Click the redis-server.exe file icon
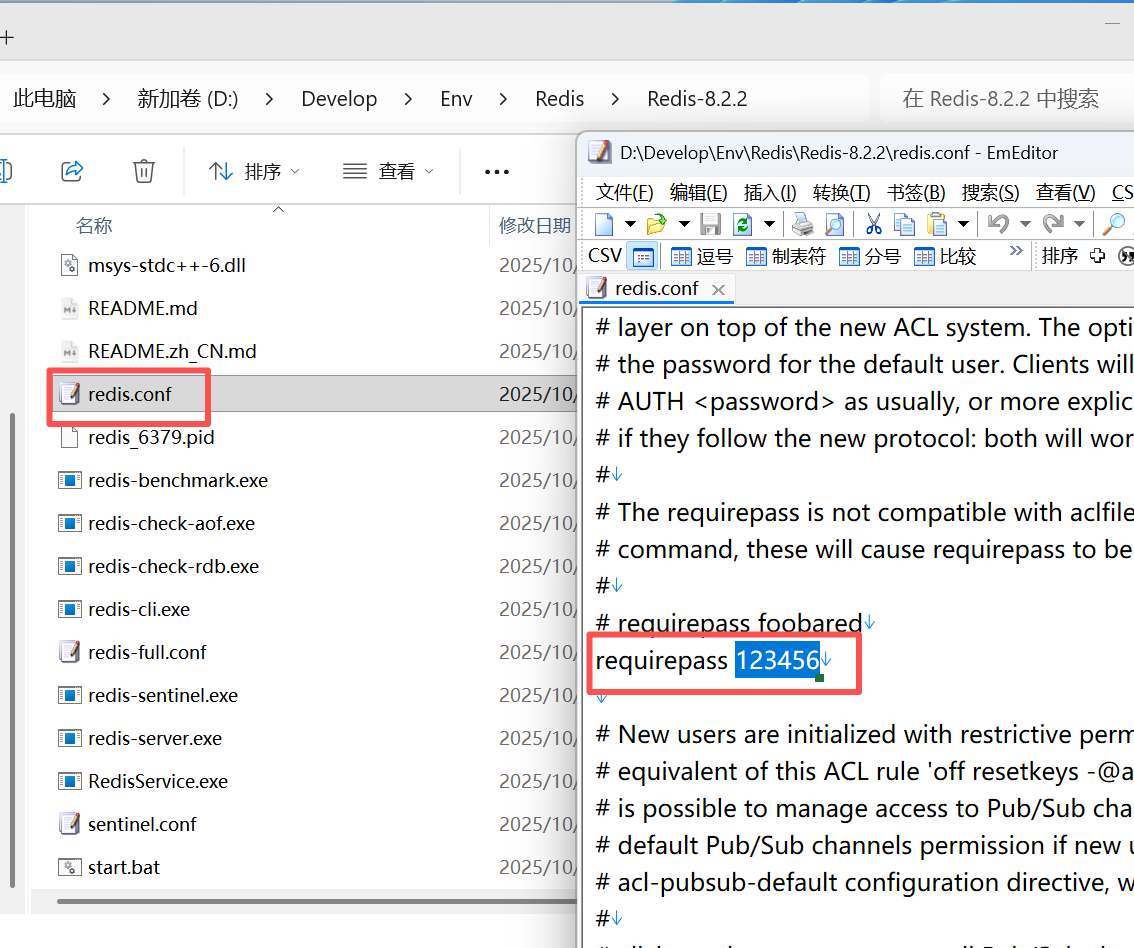Image resolution: width=1134 pixels, height=948 pixels. click(69, 738)
